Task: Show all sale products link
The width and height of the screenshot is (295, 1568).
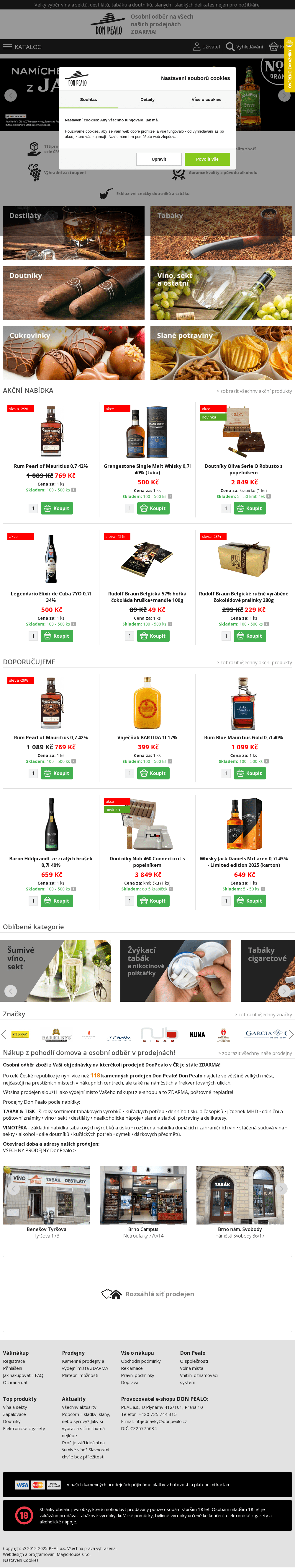Action: [x=254, y=391]
